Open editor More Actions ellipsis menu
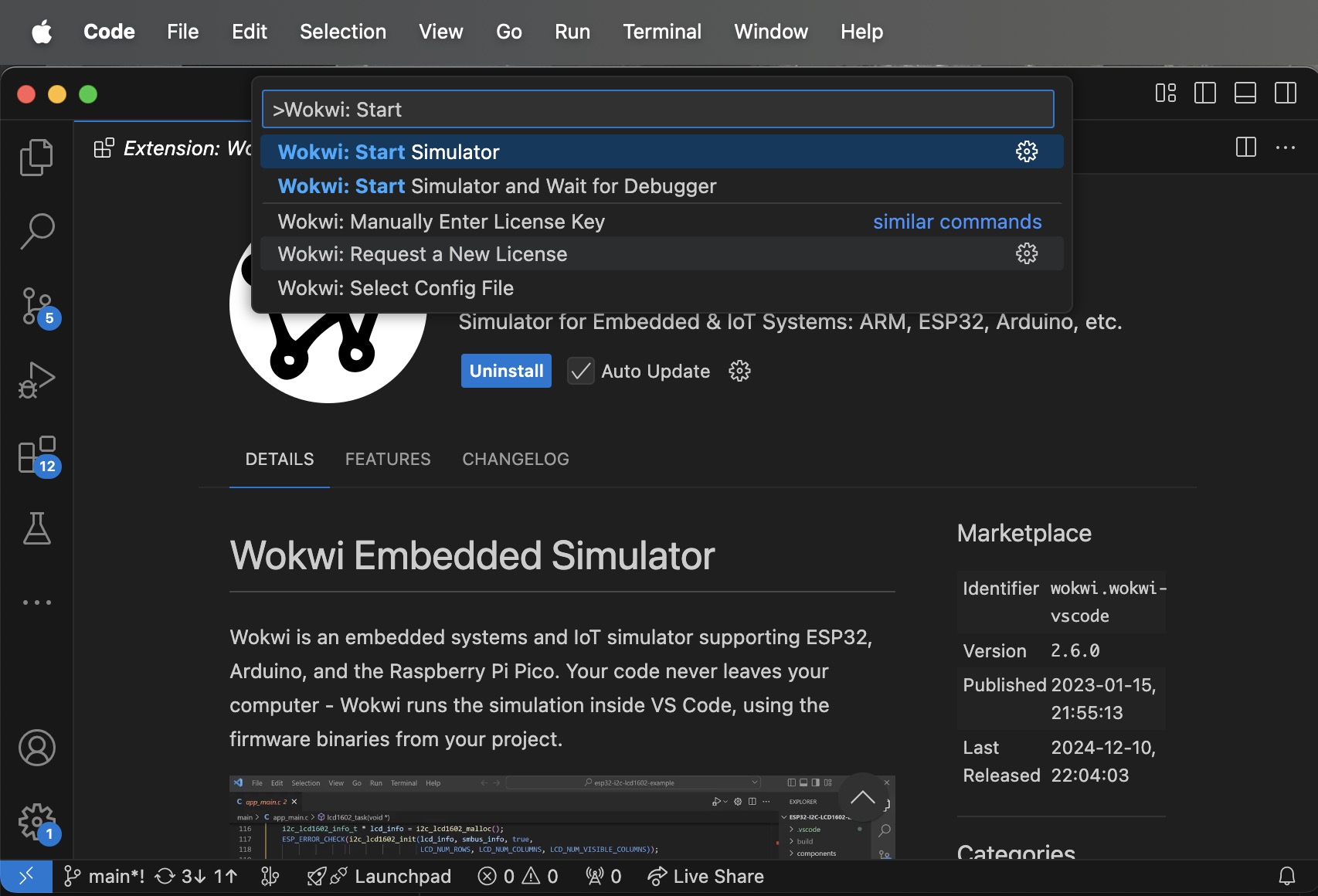This screenshot has width=1318, height=896. [1286, 148]
